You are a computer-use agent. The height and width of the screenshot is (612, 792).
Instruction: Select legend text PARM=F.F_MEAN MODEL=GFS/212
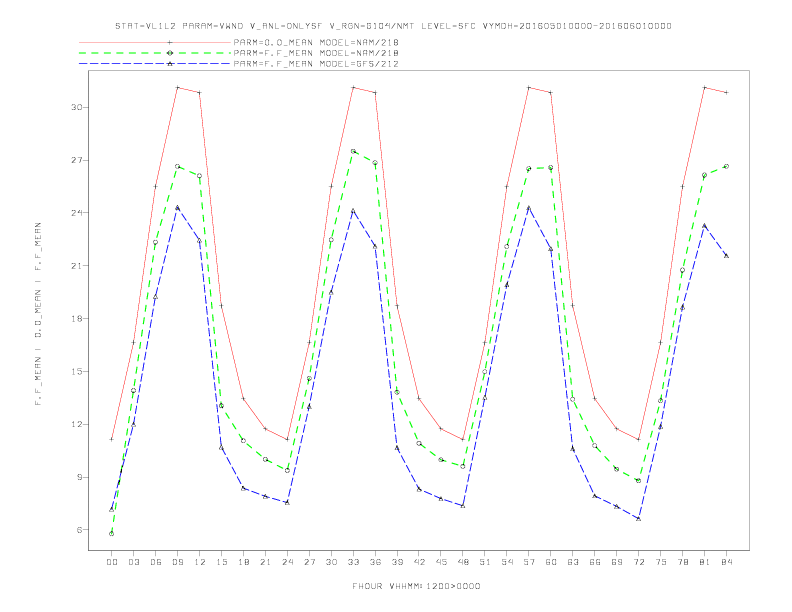pyautogui.click(x=316, y=64)
